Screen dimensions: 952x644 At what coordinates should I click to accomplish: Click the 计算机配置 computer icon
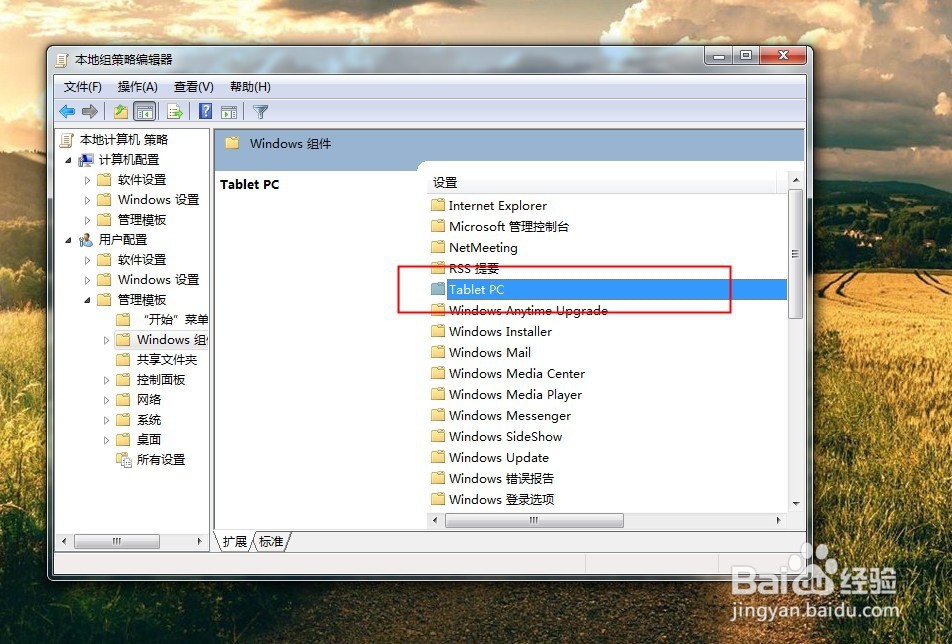[86, 160]
